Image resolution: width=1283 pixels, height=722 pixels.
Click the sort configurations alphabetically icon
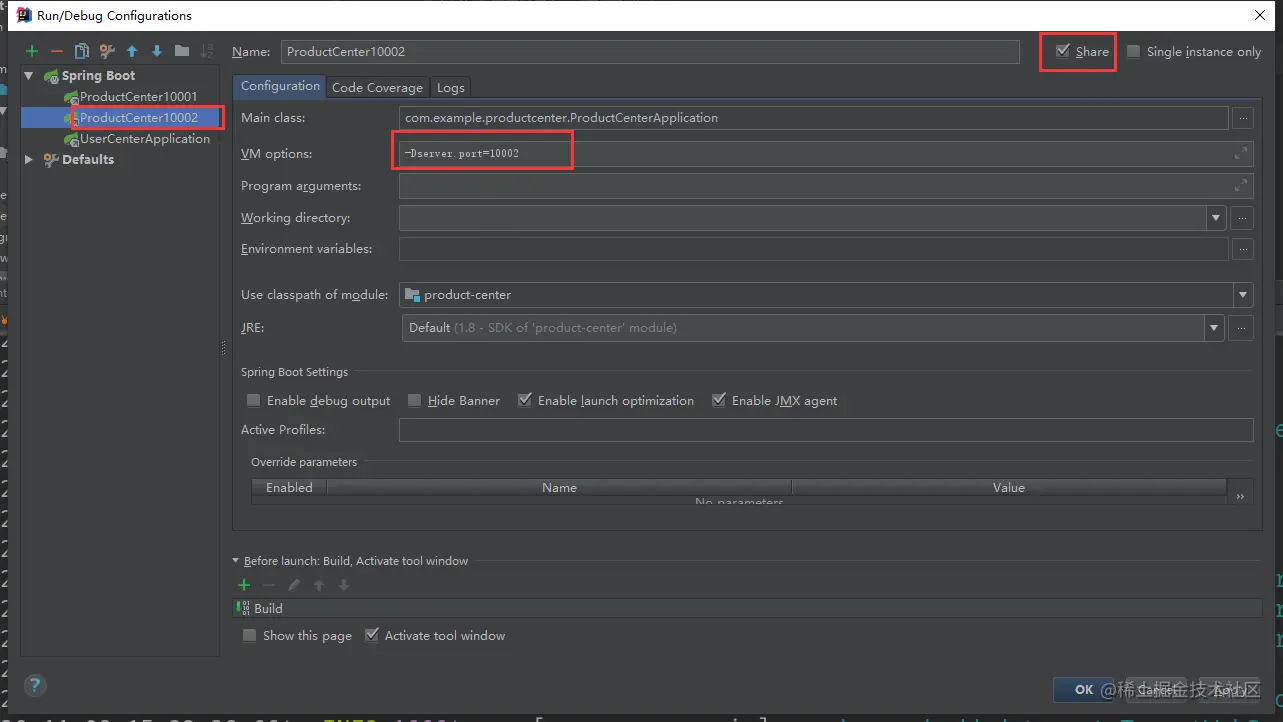pyautogui.click(x=207, y=51)
